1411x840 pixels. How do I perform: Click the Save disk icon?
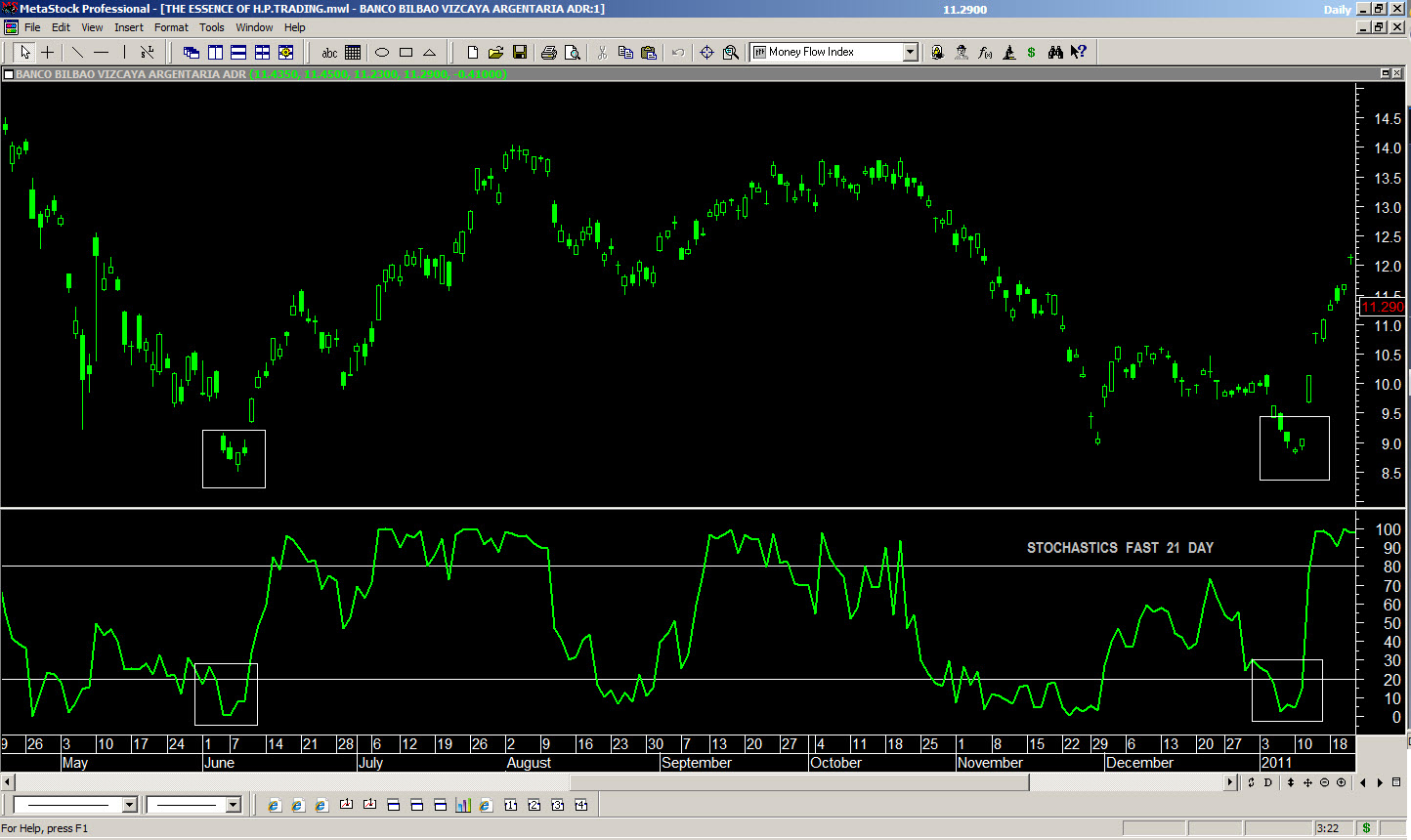[x=520, y=53]
